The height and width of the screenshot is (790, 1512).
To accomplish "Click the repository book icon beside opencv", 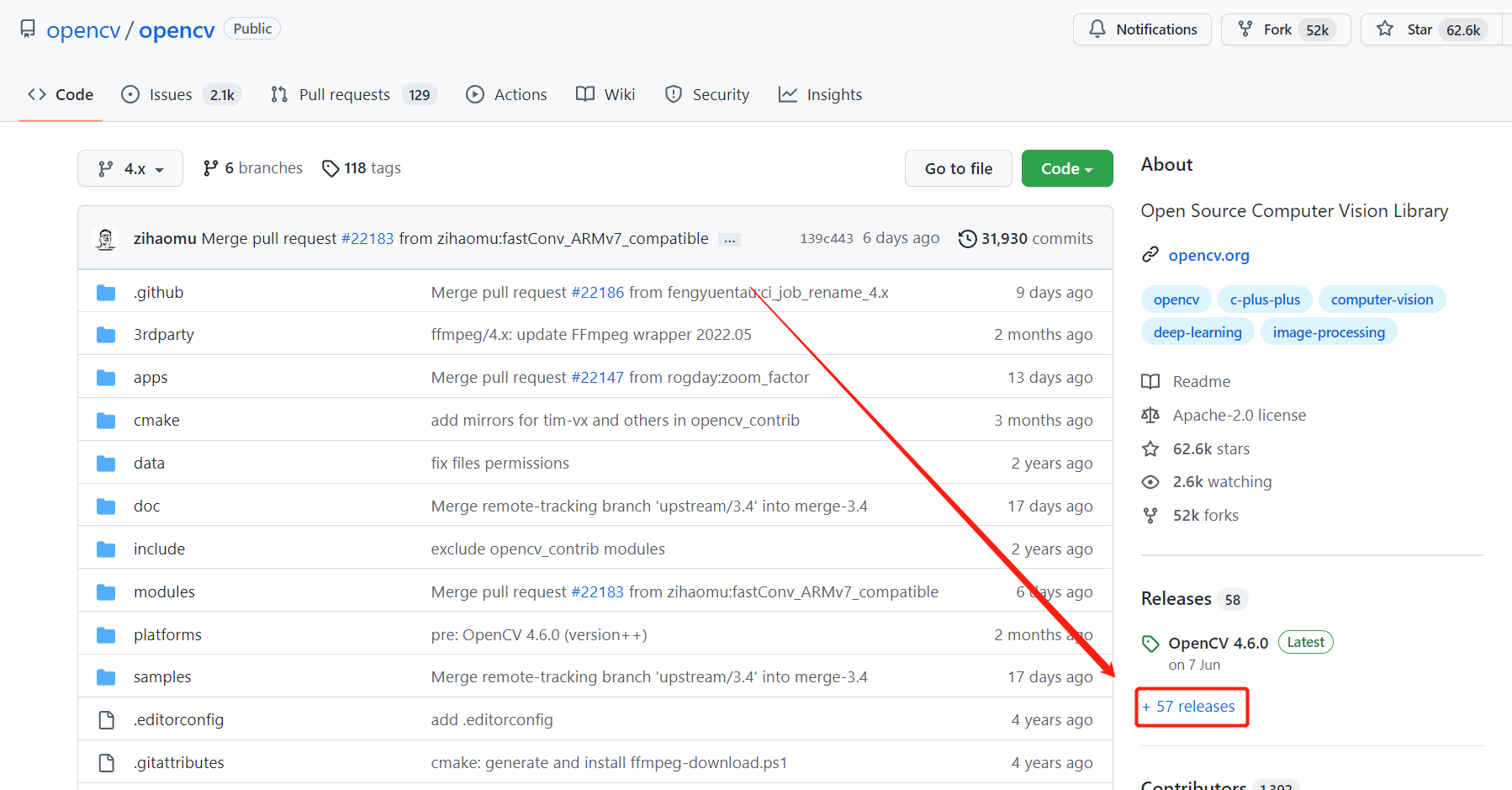I will pos(28,29).
